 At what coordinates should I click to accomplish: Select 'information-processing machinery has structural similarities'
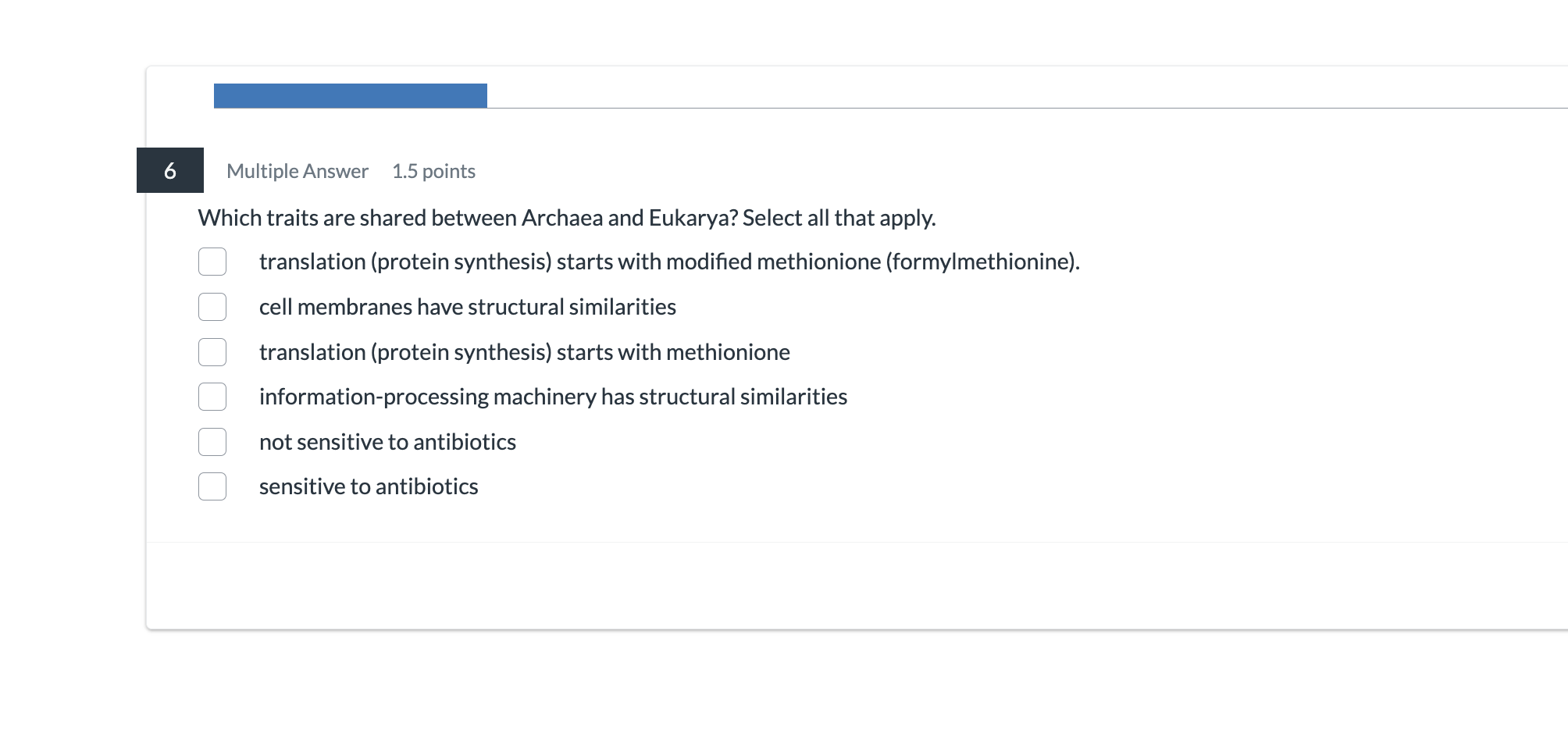click(x=212, y=397)
